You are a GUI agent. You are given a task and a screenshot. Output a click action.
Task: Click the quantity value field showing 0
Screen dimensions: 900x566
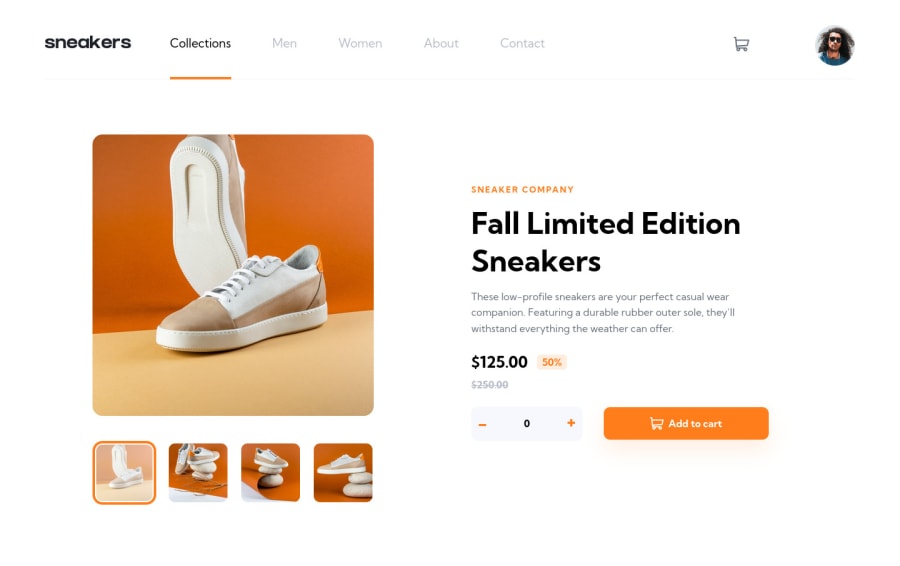[526, 424]
